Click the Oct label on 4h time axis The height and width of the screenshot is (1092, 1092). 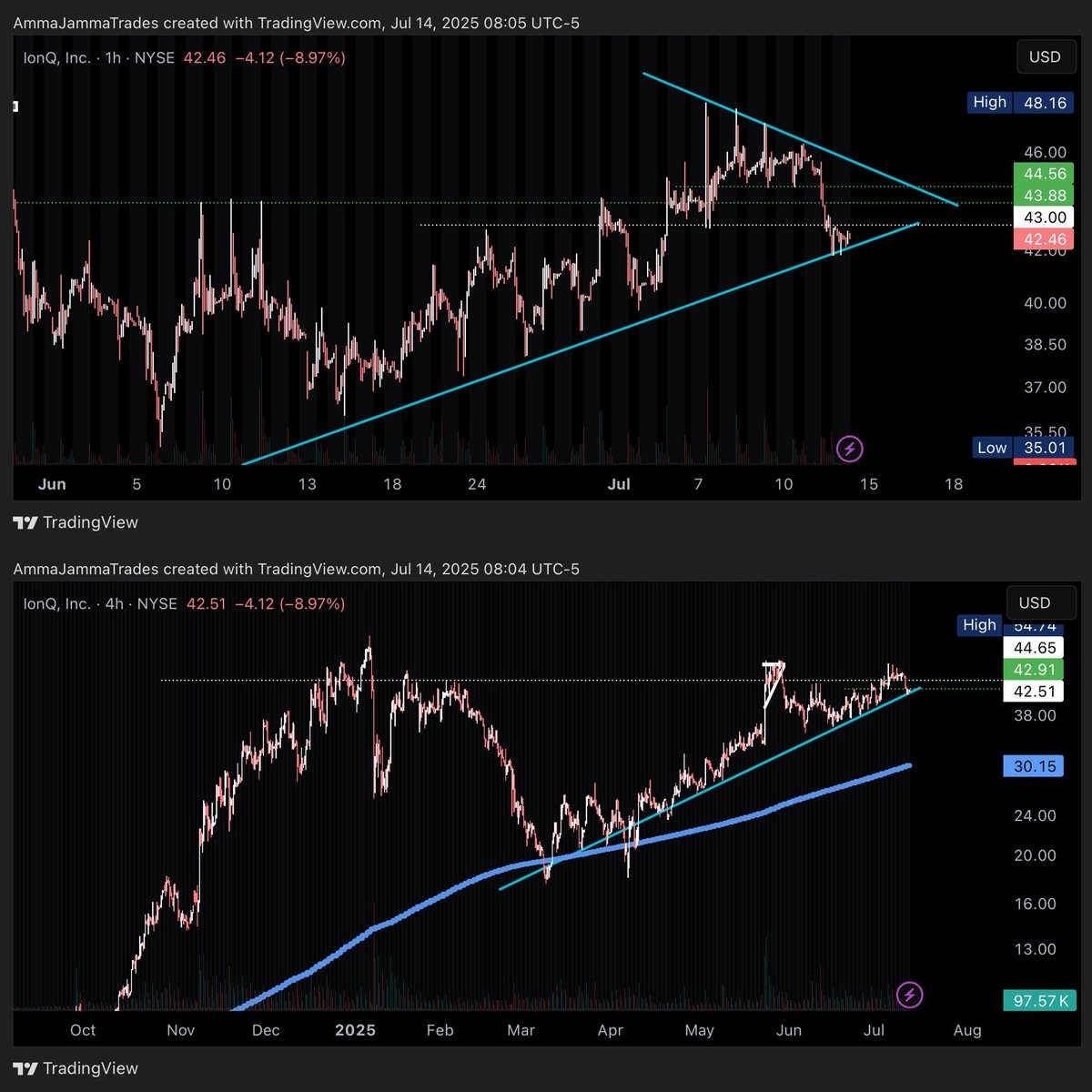coord(83,1030)
